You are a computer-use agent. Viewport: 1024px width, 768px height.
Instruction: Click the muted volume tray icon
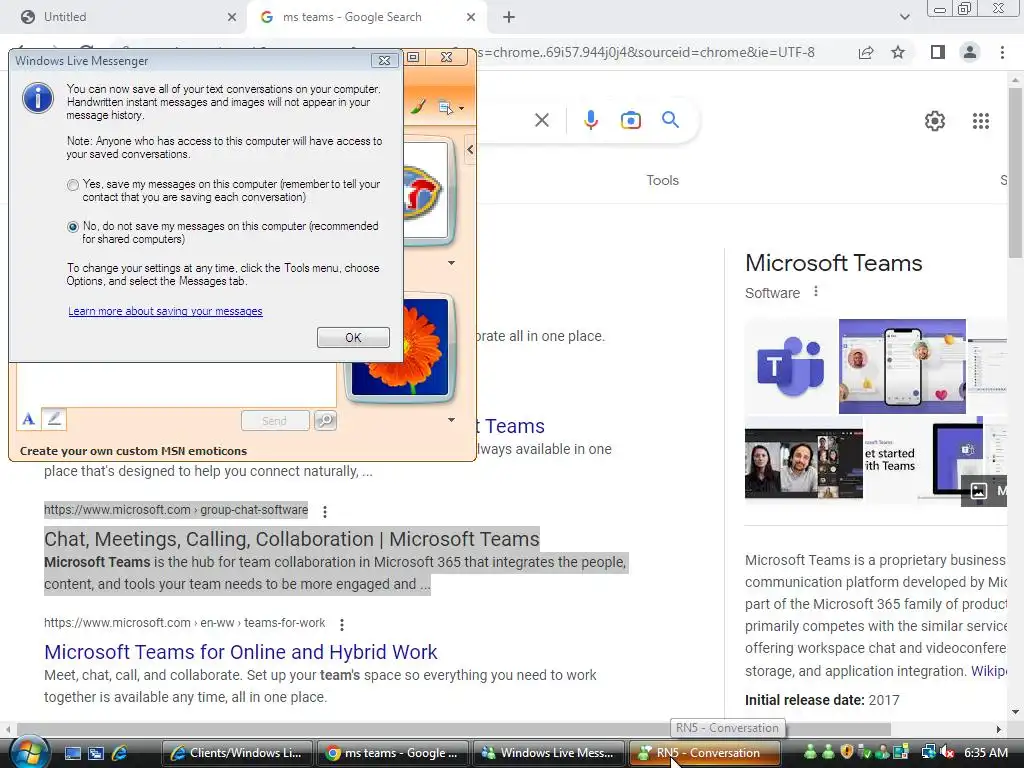click(946, 753)
